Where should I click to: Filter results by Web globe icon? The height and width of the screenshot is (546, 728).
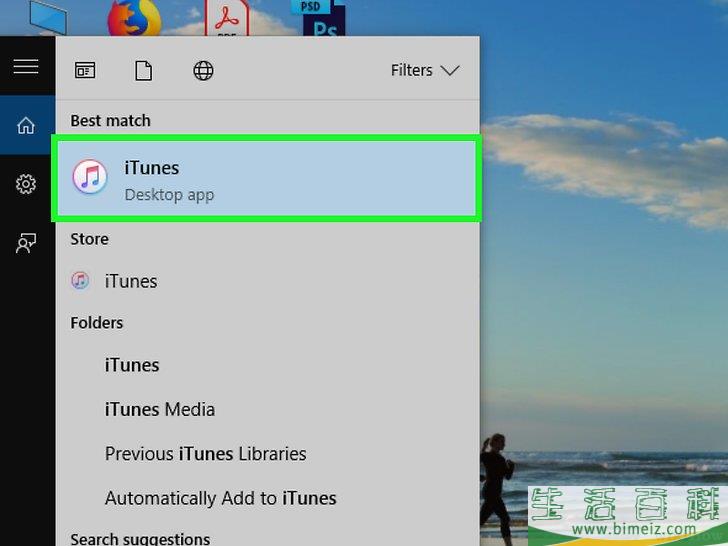tap(203, 71)
